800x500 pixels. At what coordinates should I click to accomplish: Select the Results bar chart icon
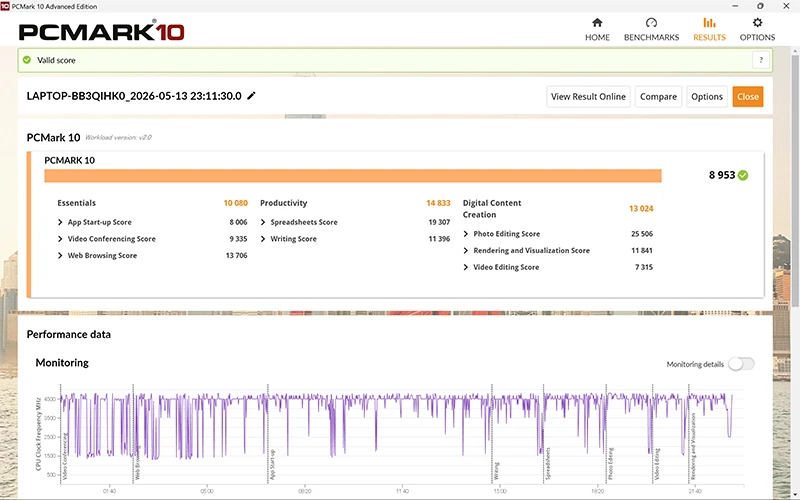pos(709,22)
